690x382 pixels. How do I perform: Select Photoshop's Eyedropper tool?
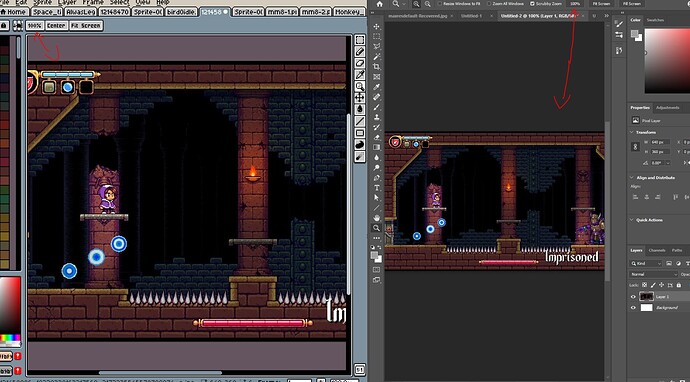click(376, 87)
